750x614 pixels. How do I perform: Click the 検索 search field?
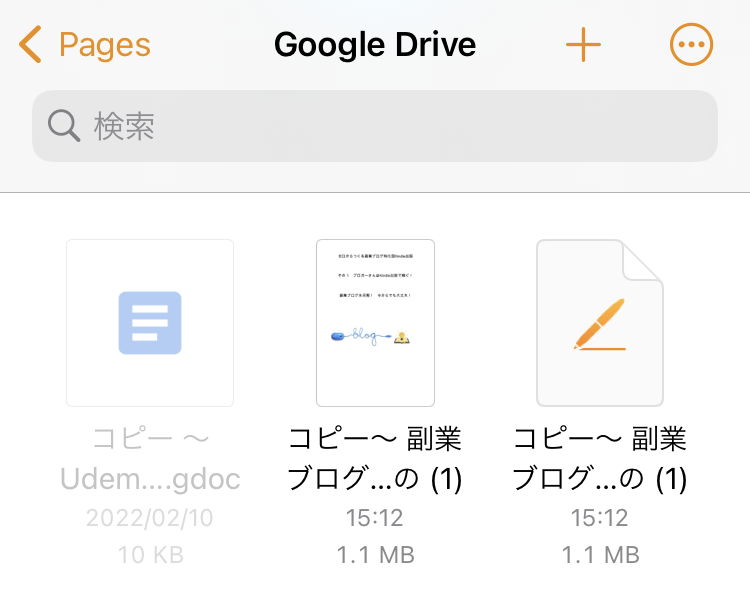coord(375,126)
